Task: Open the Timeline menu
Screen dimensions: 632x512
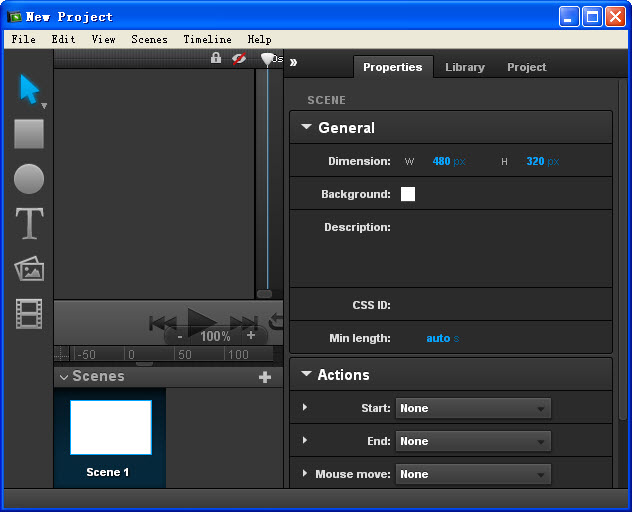Action: point(207,39)
